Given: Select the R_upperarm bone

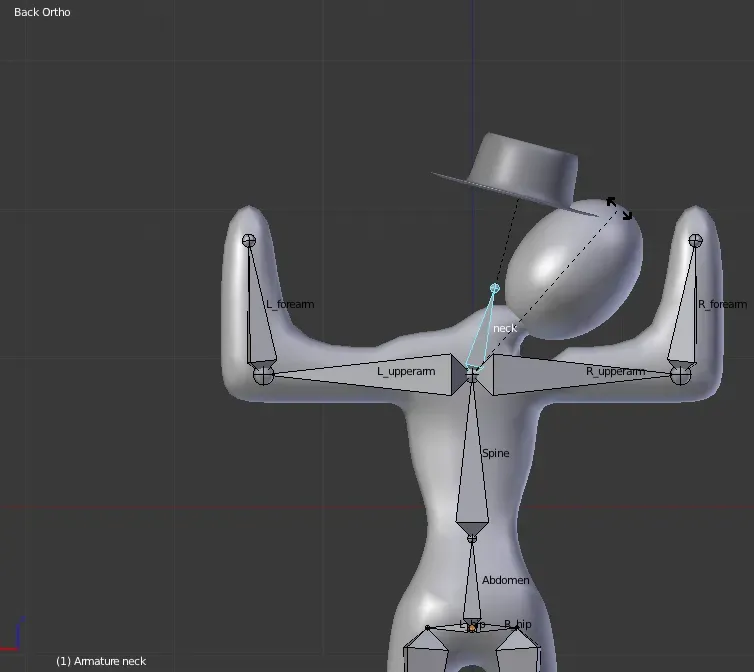Looking at the screenshot, I should point(580,372).
